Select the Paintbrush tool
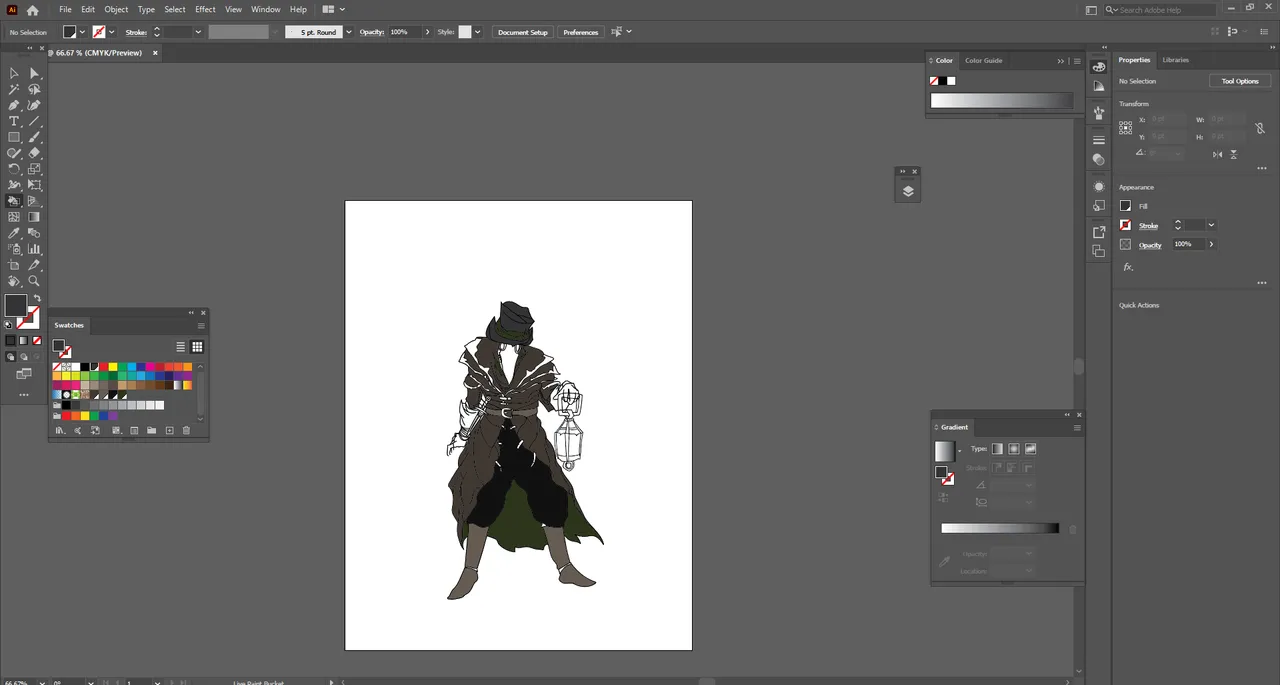The width and height of the screenshot is (1280, 685). point(34,137)
